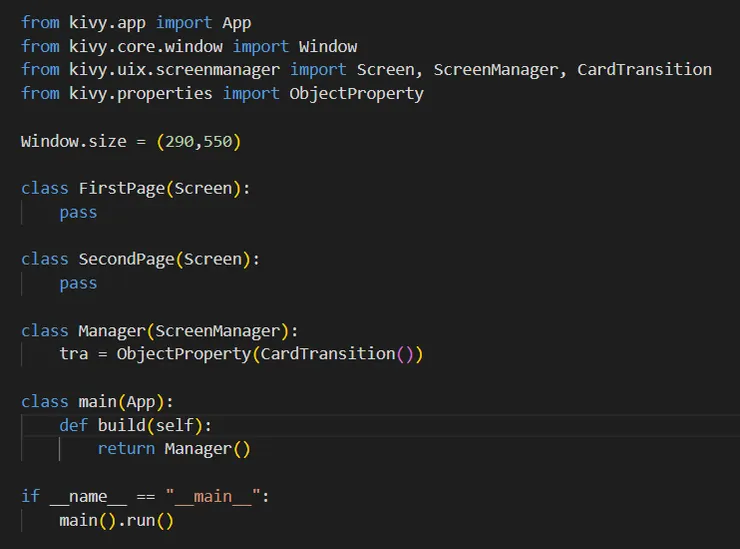Click 'ObjectProperty' in the import line
740x549 pixels.
point(357,93)
